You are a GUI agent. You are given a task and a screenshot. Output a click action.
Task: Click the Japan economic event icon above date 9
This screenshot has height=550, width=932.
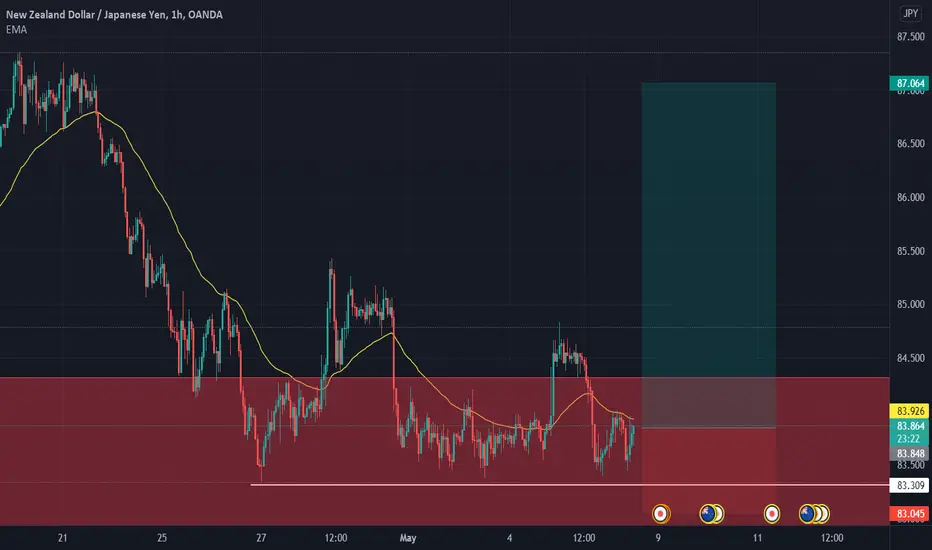coord(660,513)
